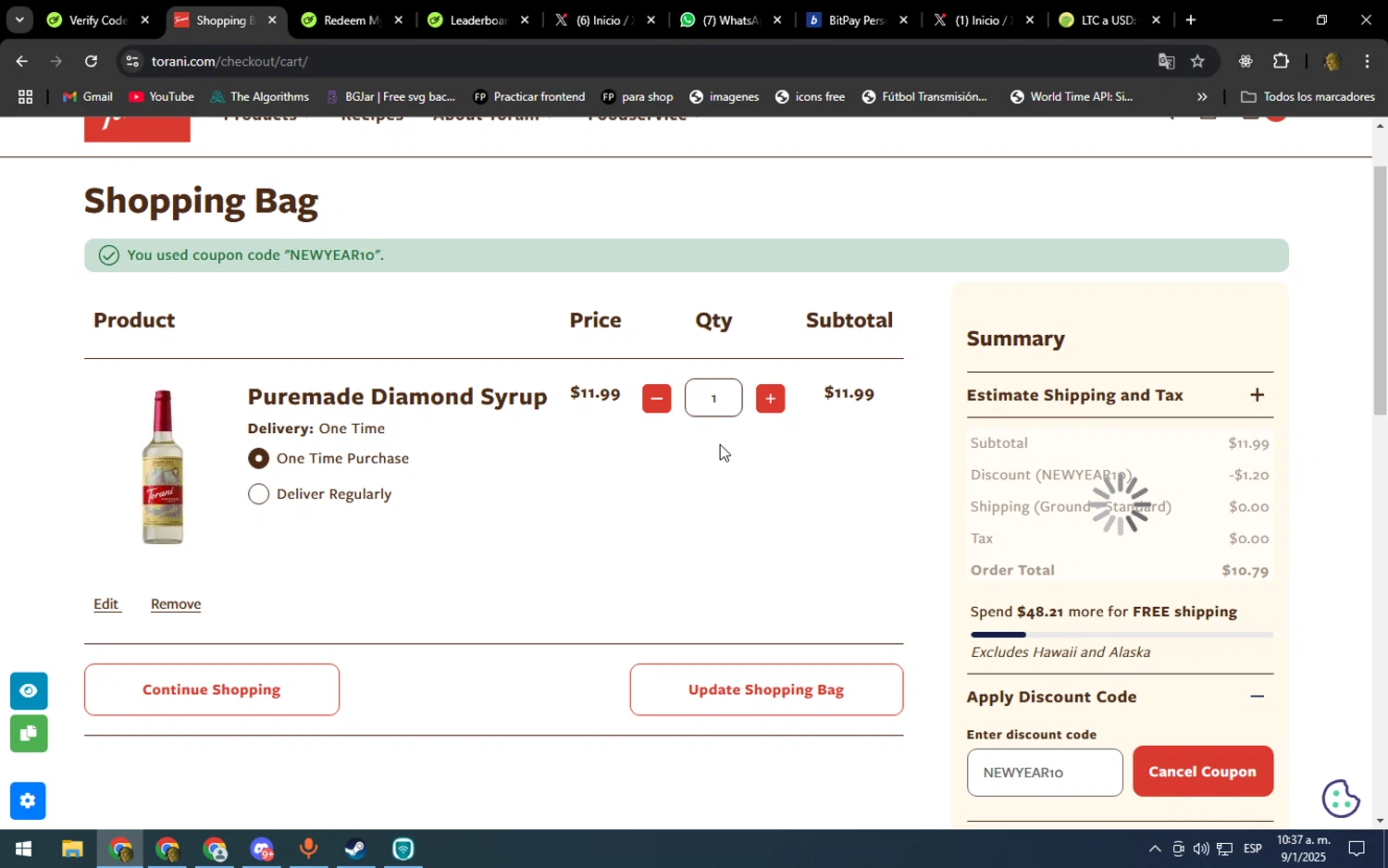Screen dimensions: 1388x868
Task: Click the syrup bottle thumbnail
Action: pos(163,467)
